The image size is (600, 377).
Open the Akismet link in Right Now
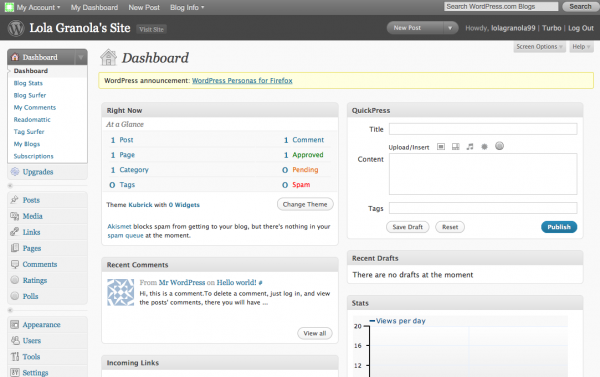119,227
